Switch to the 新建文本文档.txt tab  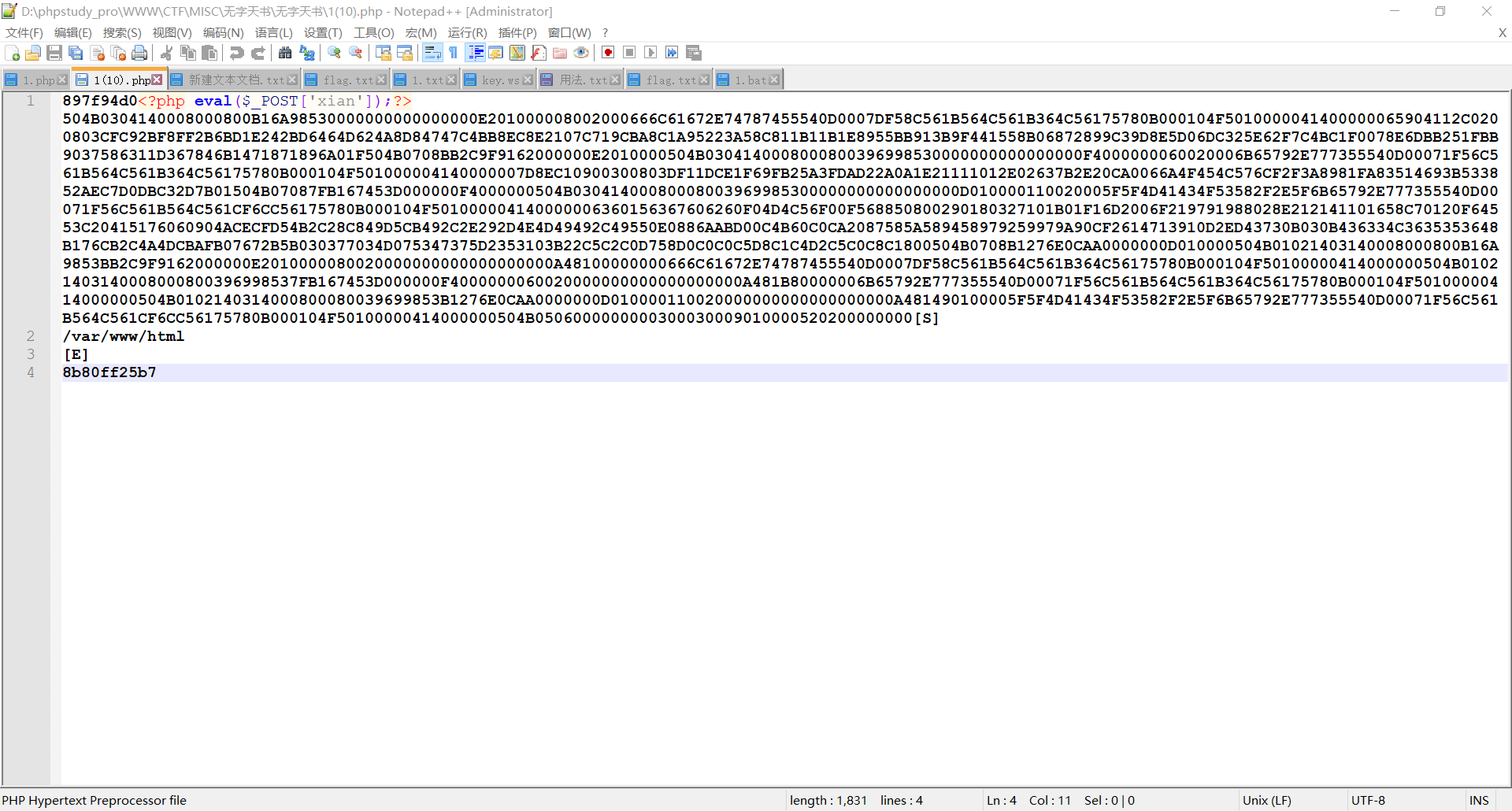coord(234,80)
